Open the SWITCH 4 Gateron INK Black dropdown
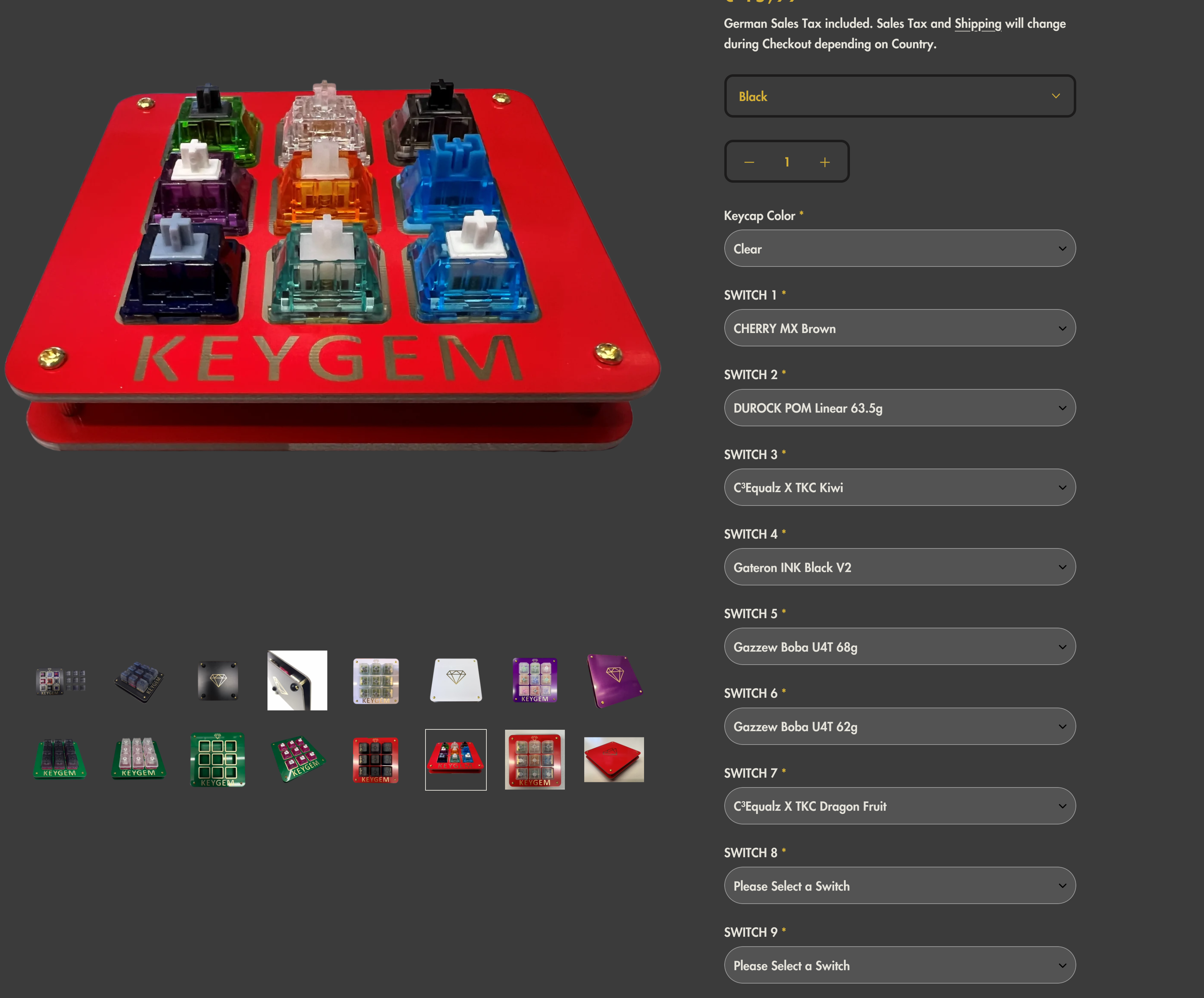 coord(900,567)
